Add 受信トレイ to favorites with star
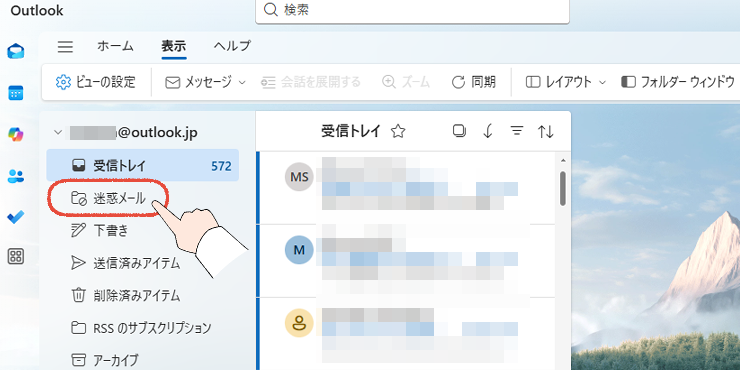 tap(398, 132)
